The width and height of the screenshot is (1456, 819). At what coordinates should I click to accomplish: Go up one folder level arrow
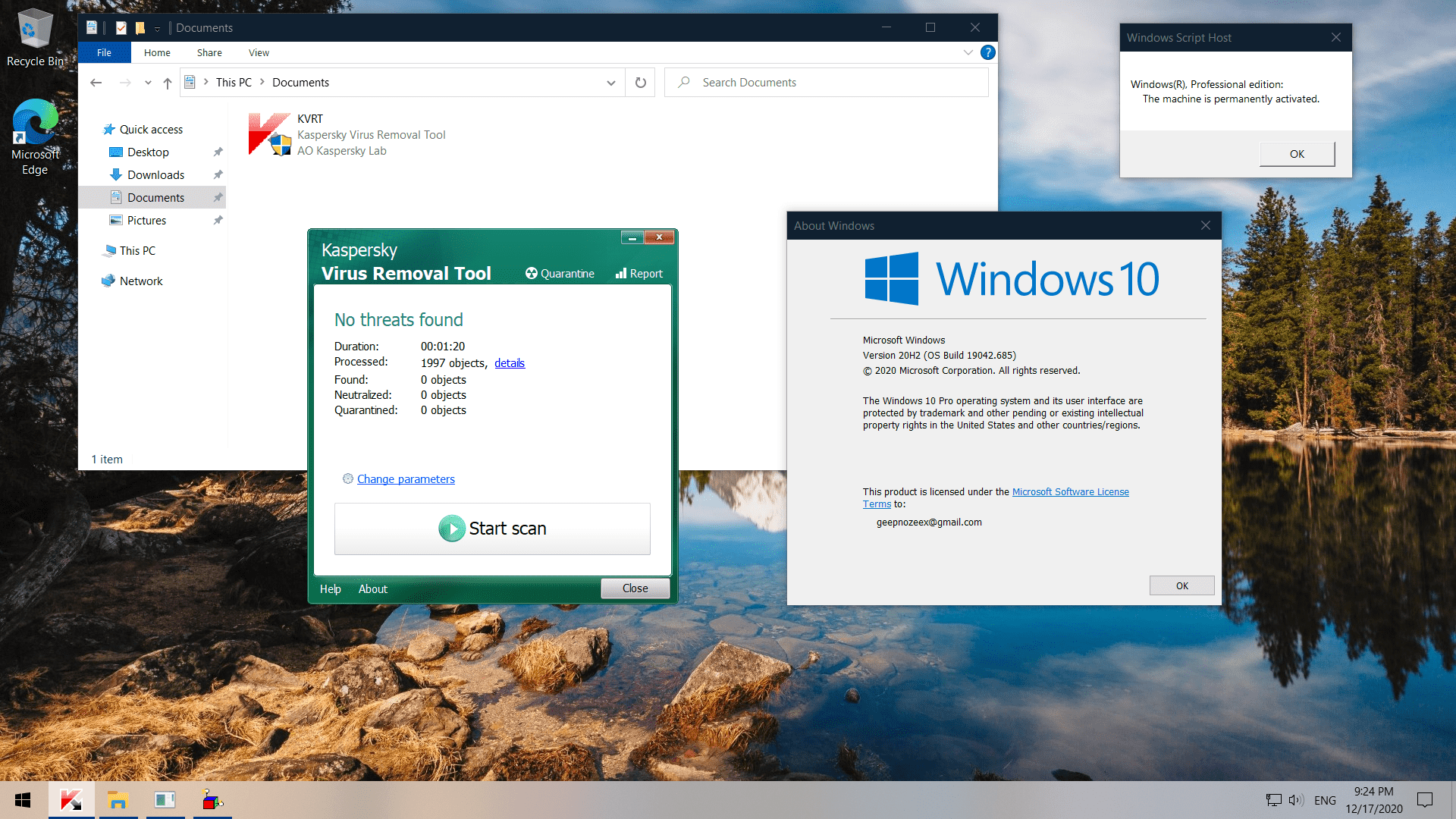pyautogui.click(x=168, y=83)
